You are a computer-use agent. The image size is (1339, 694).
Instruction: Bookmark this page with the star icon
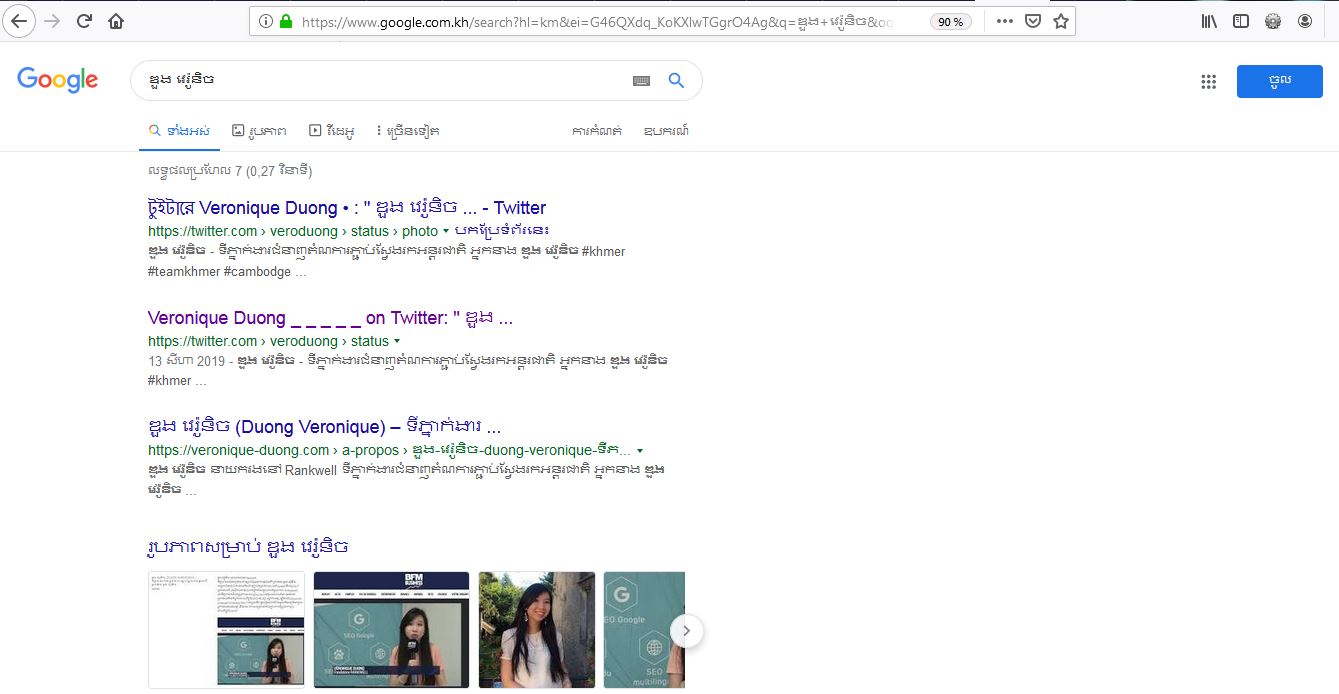(1060, 20)
